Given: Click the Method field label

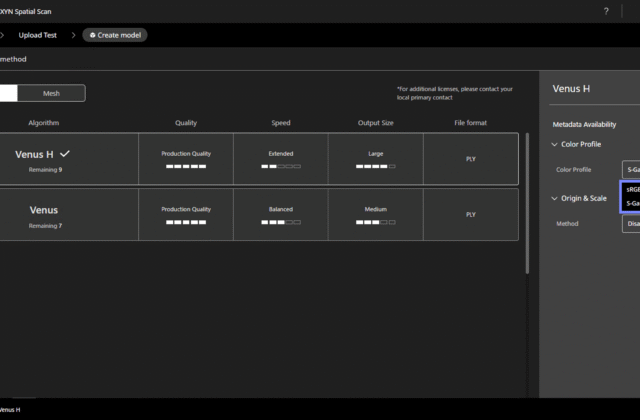Looking at the screenshot, I should [567, 224].
